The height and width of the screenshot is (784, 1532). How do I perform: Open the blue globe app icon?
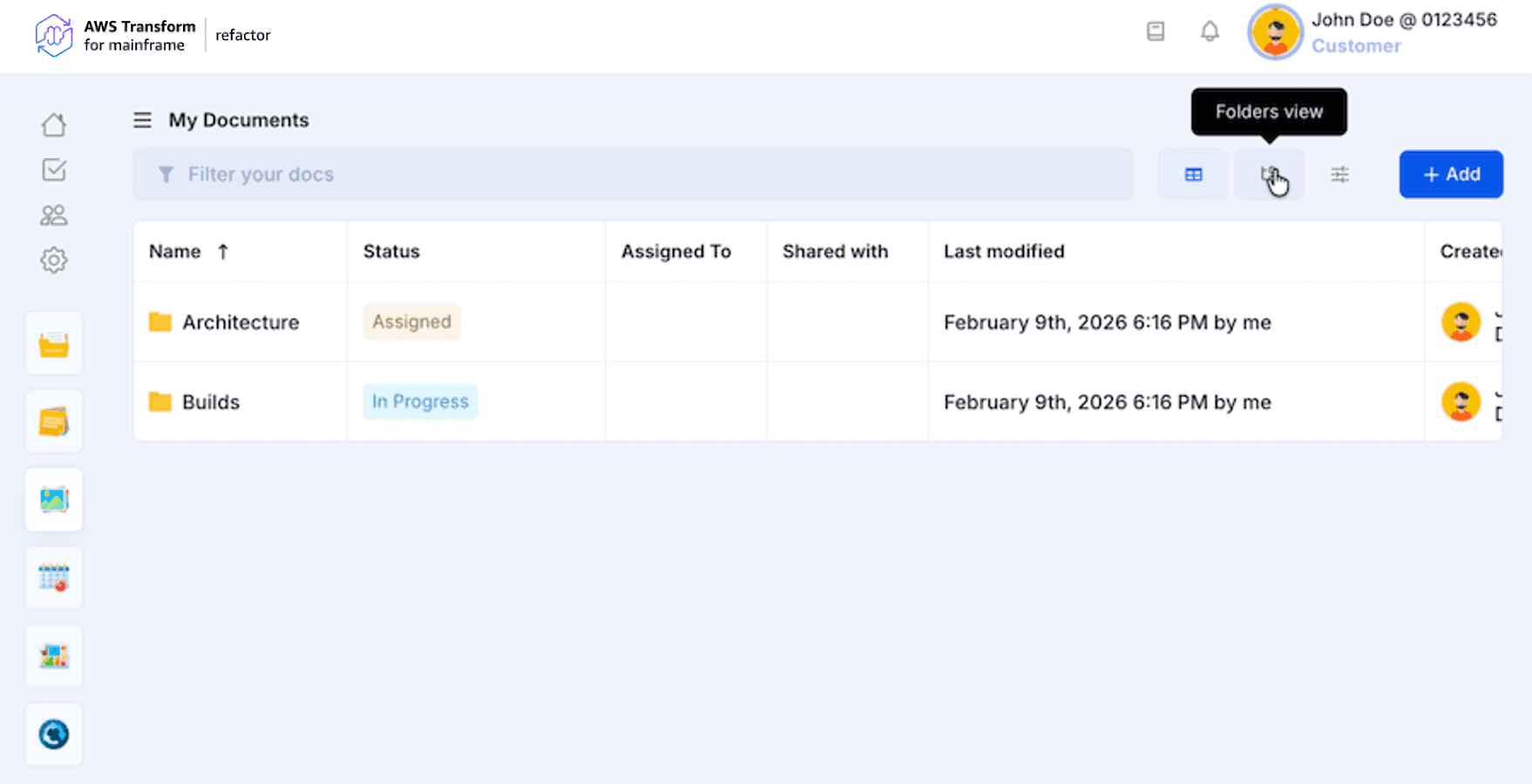click(54, 734)
